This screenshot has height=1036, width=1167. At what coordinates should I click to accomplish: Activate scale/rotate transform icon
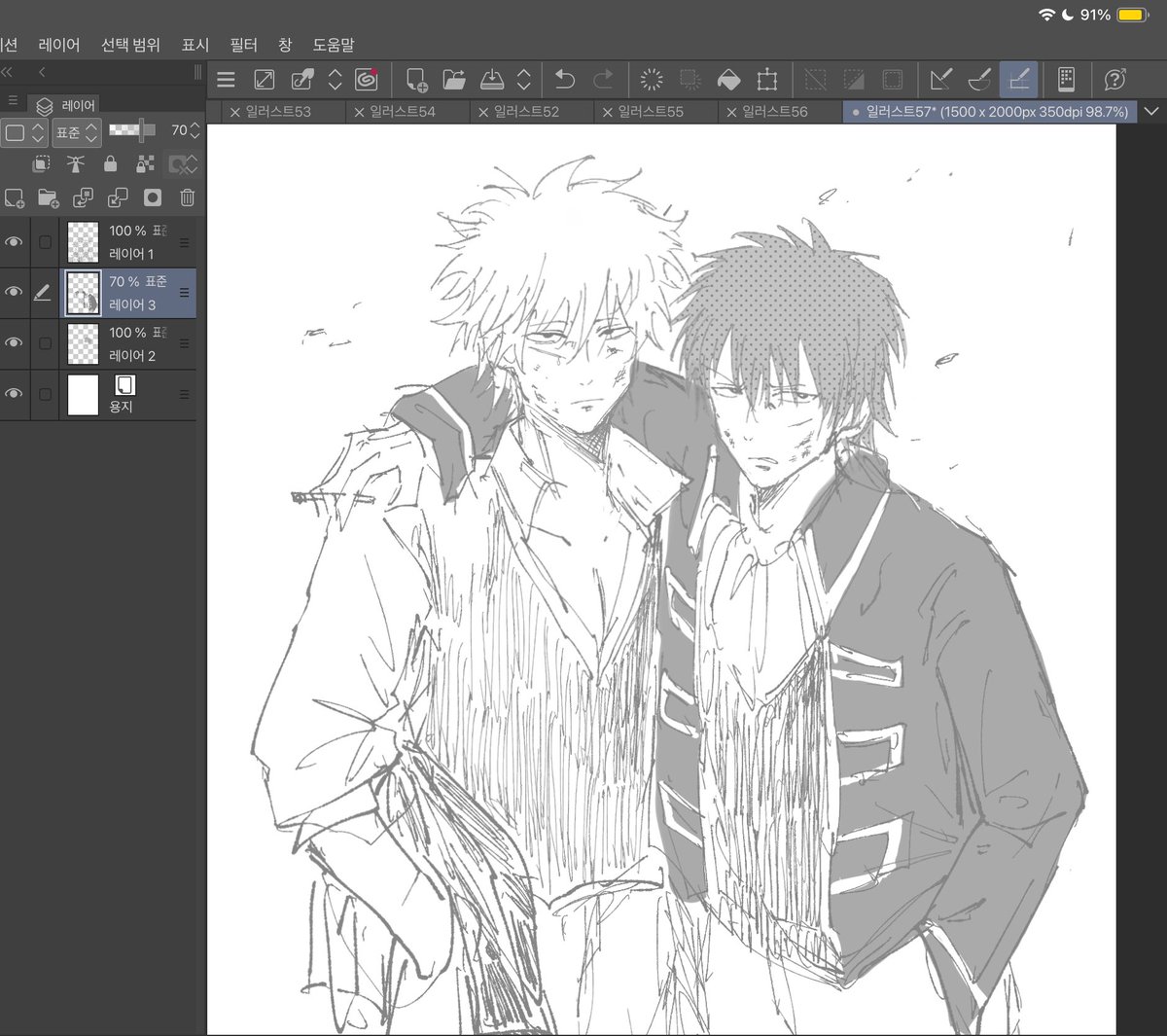pyautogui.click(x=766, y=80)
